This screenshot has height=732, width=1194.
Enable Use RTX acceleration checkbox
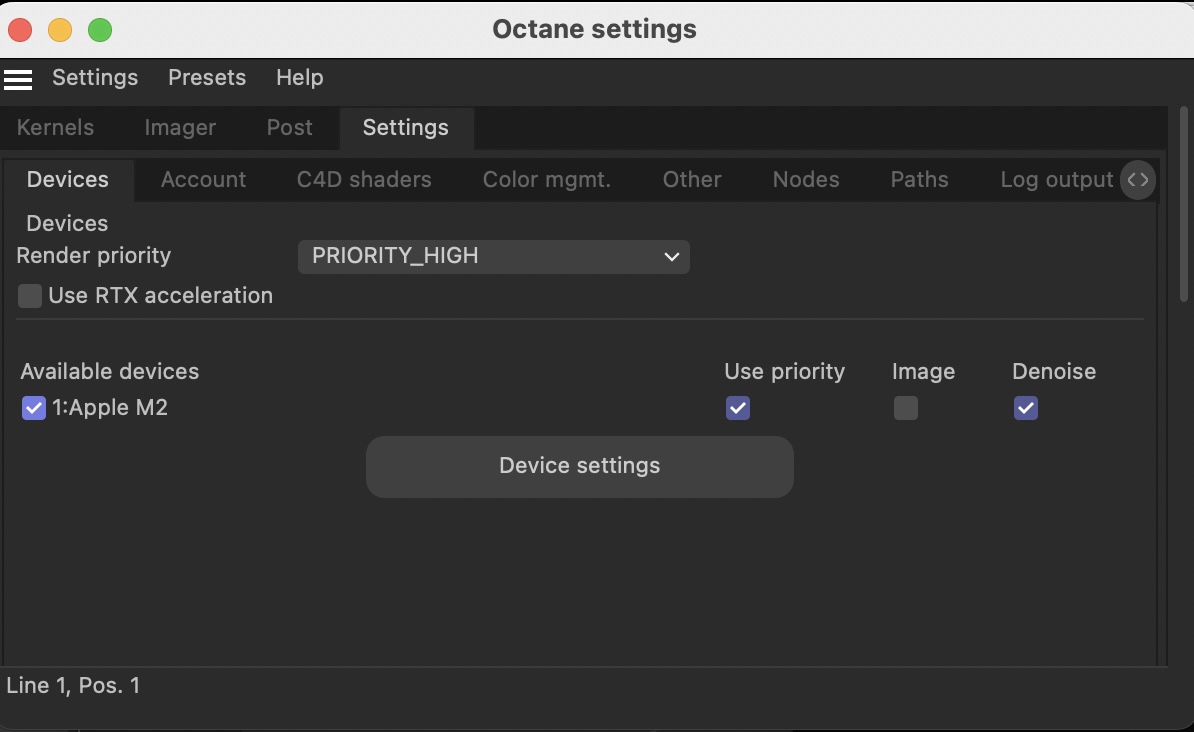coord(30,296)
